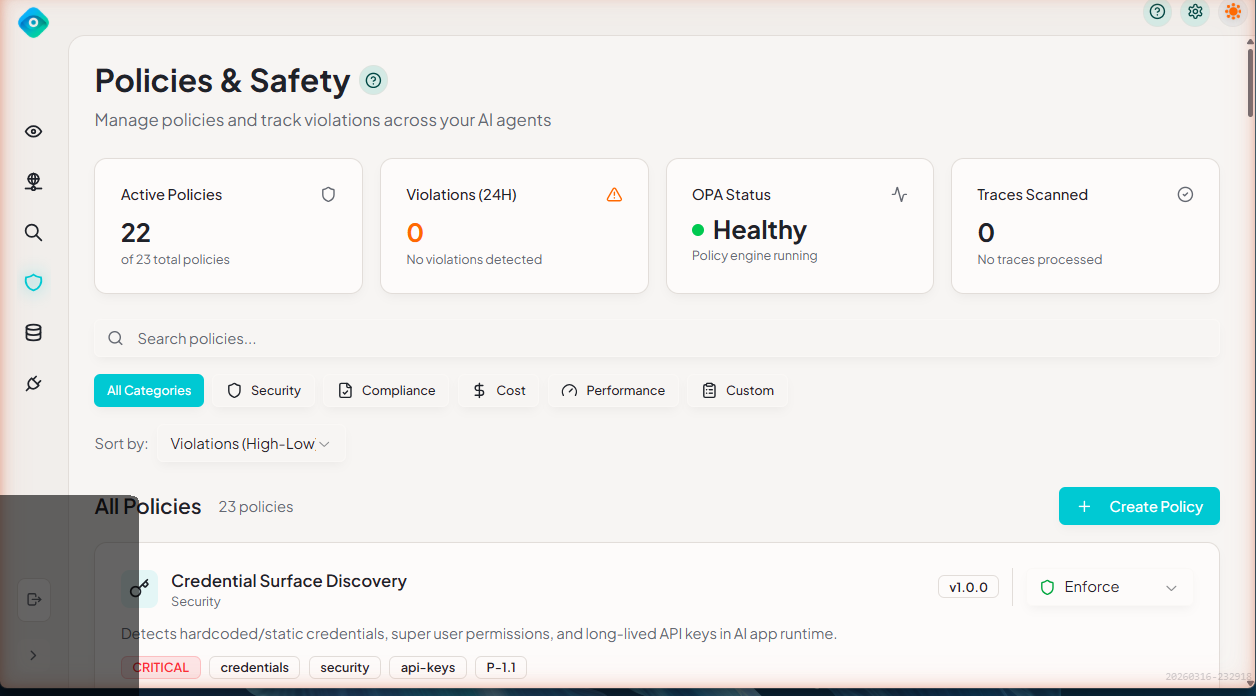The height and width of the screenshot is (696, 1256).
Task: Click the Credential Surface Discovery policy title
Action: [289, 581]
